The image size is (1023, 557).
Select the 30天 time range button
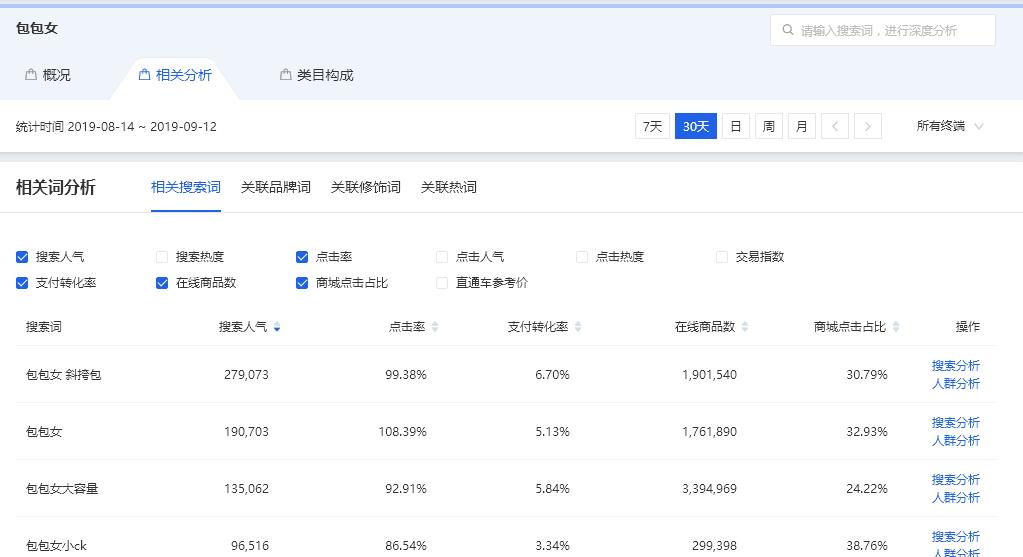[x=695, y=126]
